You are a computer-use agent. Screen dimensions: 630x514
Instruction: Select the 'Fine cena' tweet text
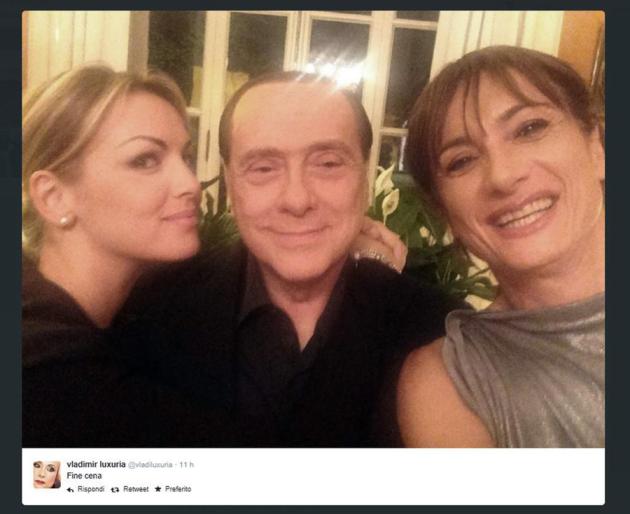point(84,476)
